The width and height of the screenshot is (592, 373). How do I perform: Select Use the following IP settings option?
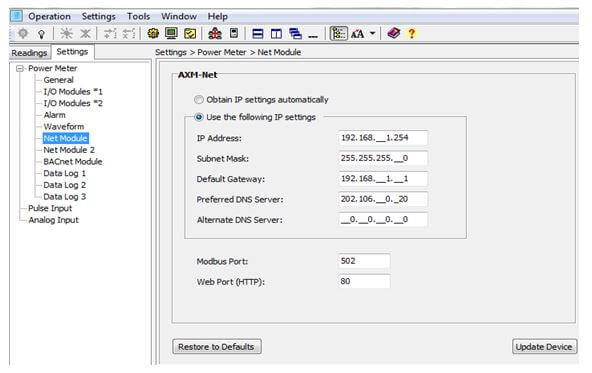click(x=199, y=117)
